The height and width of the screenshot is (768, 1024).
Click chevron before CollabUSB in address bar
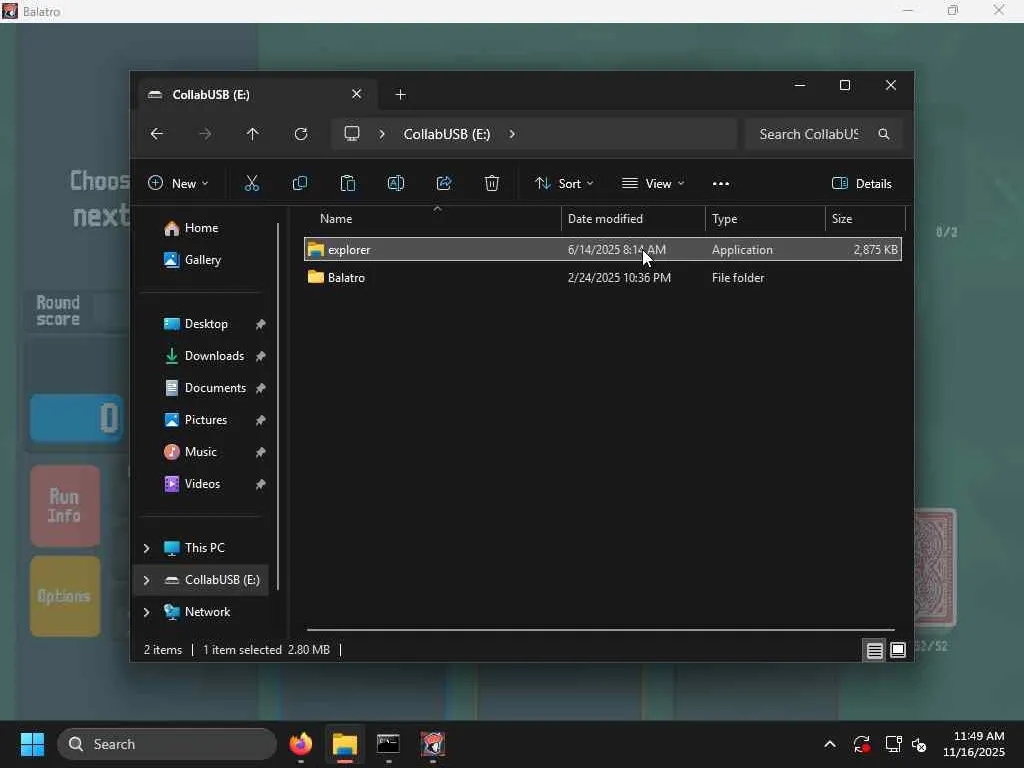[x=382, y=134]
